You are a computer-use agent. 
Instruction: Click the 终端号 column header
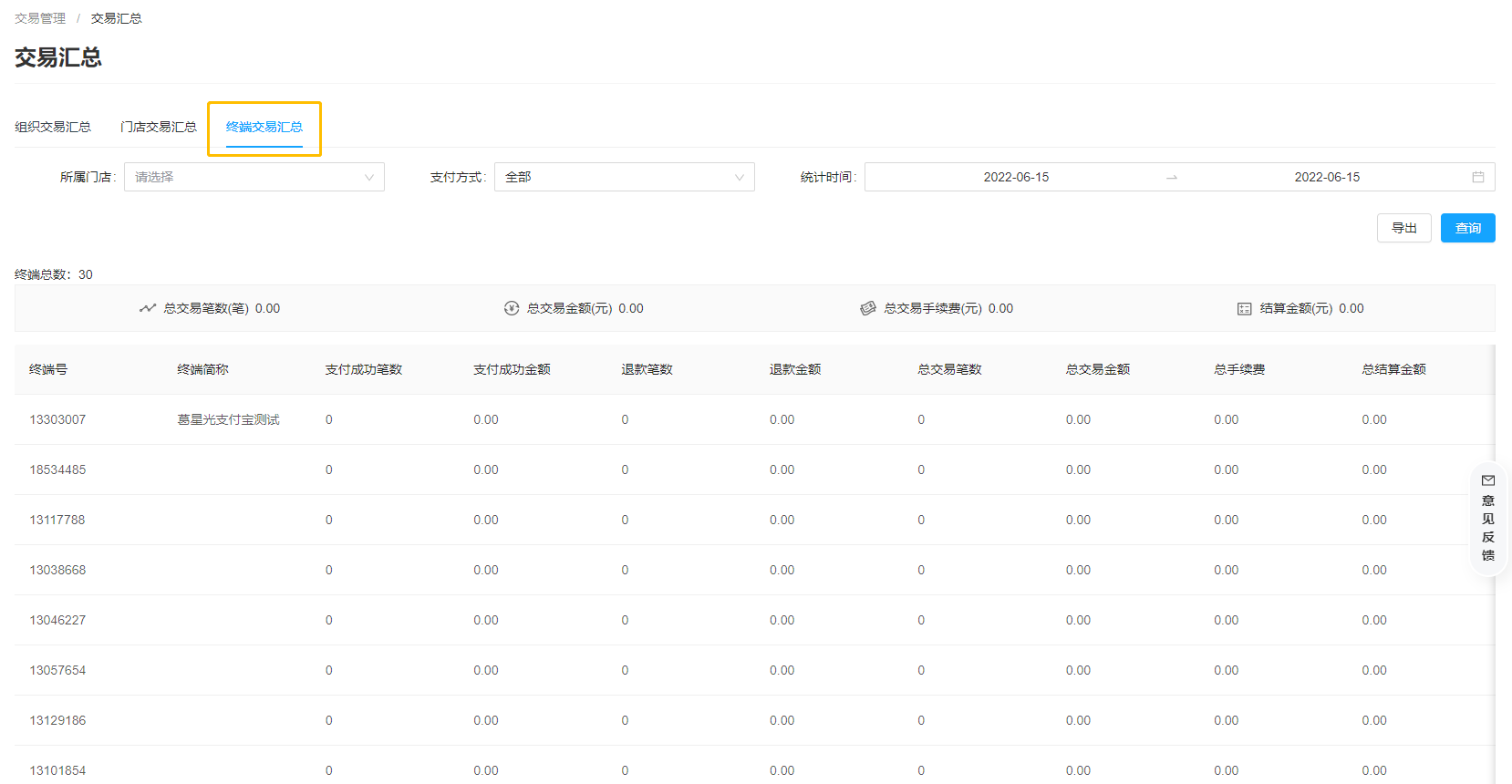(x=48, y=369)
